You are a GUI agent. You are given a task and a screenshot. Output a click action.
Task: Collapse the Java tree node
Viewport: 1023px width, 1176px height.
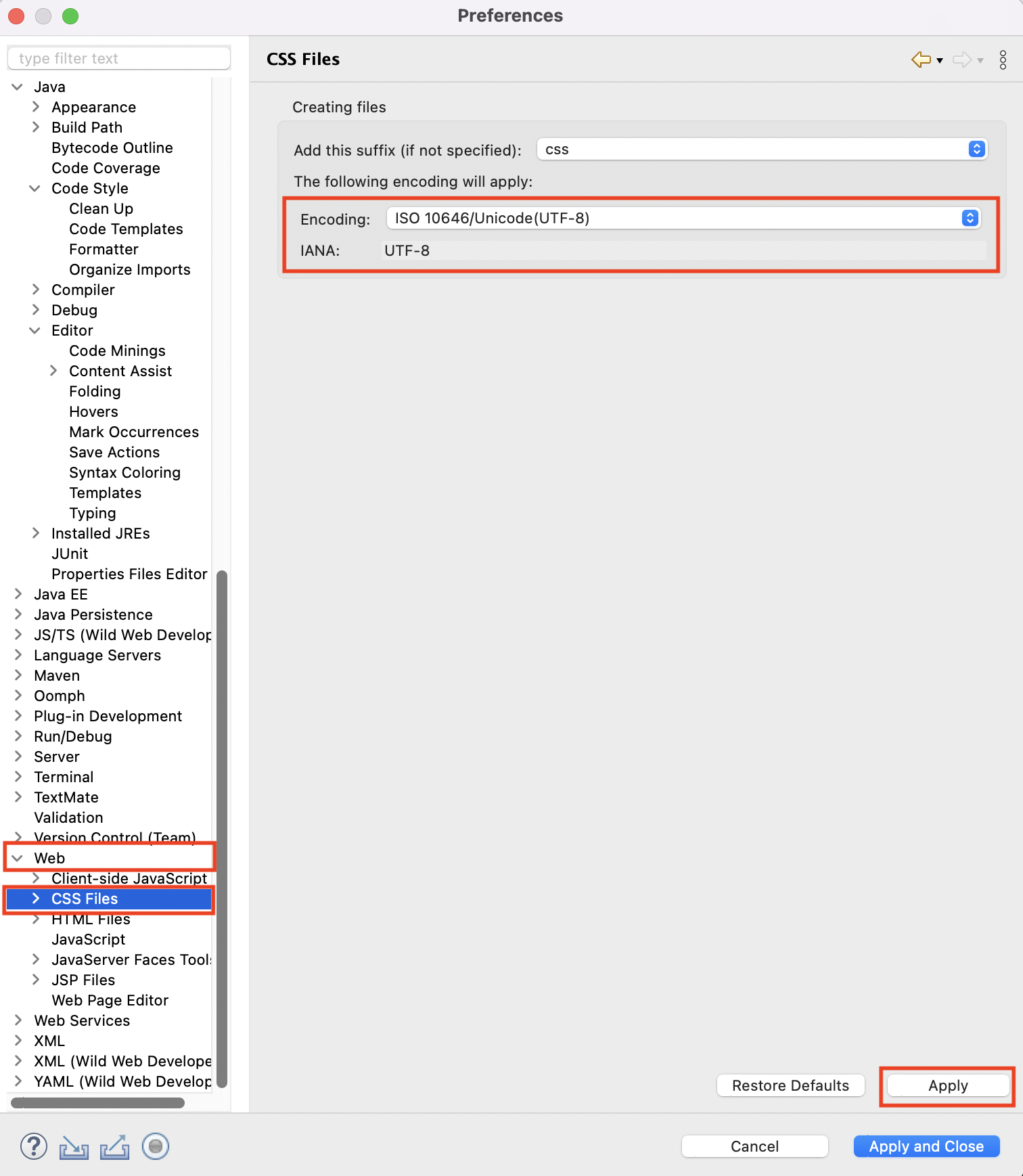[x=18, y=87]
